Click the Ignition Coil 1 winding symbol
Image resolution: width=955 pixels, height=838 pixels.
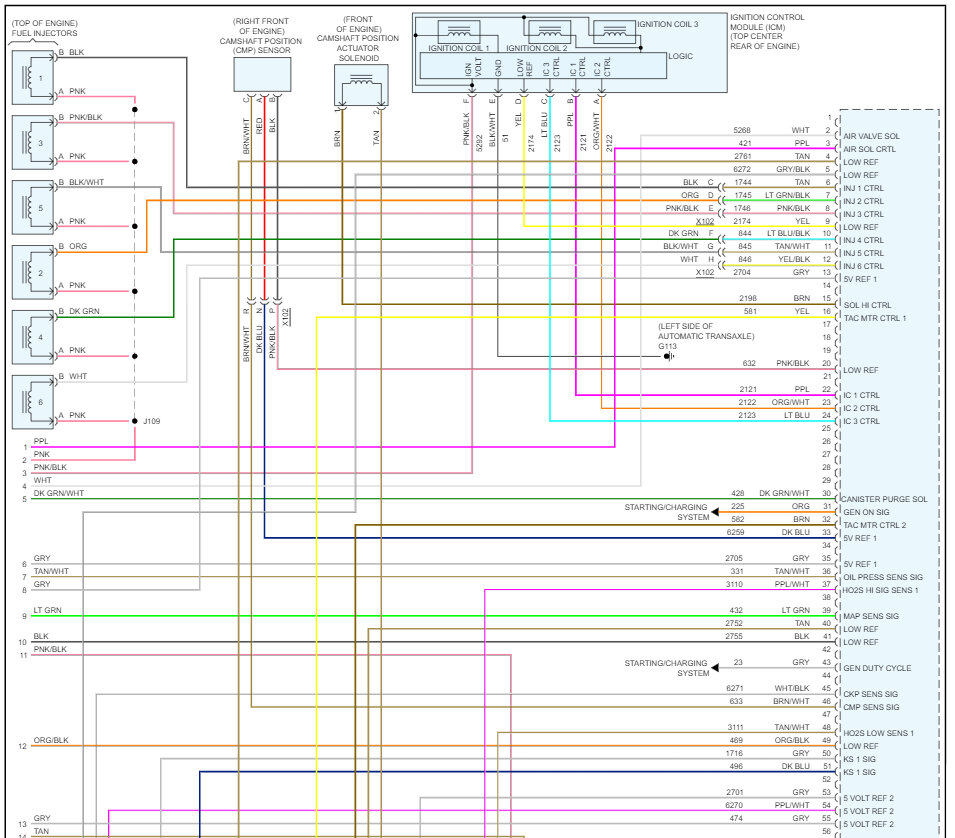point(459,31)
